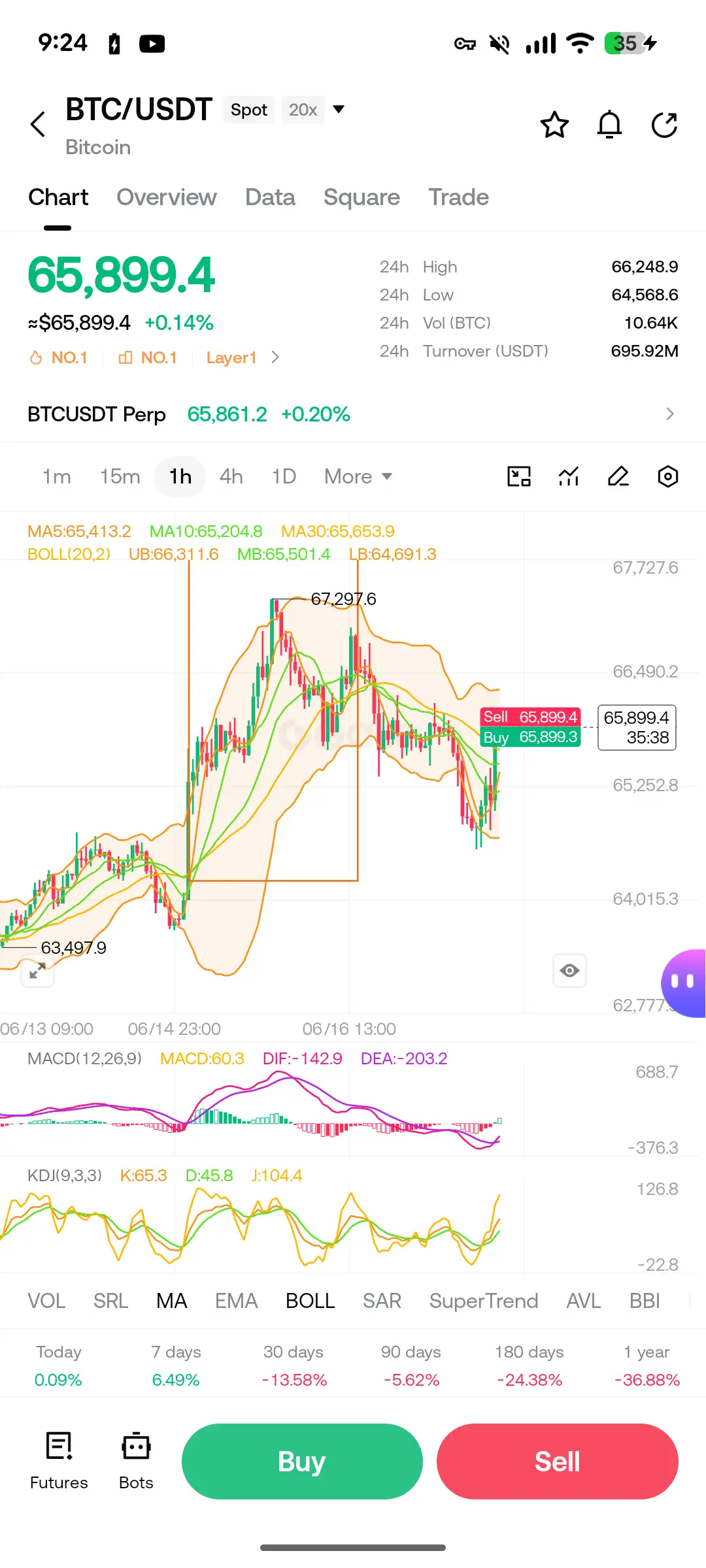This screenshot has height=1568, width=706.
Task: Toggle VOL indicator
Action: [x=46, y=1301]
